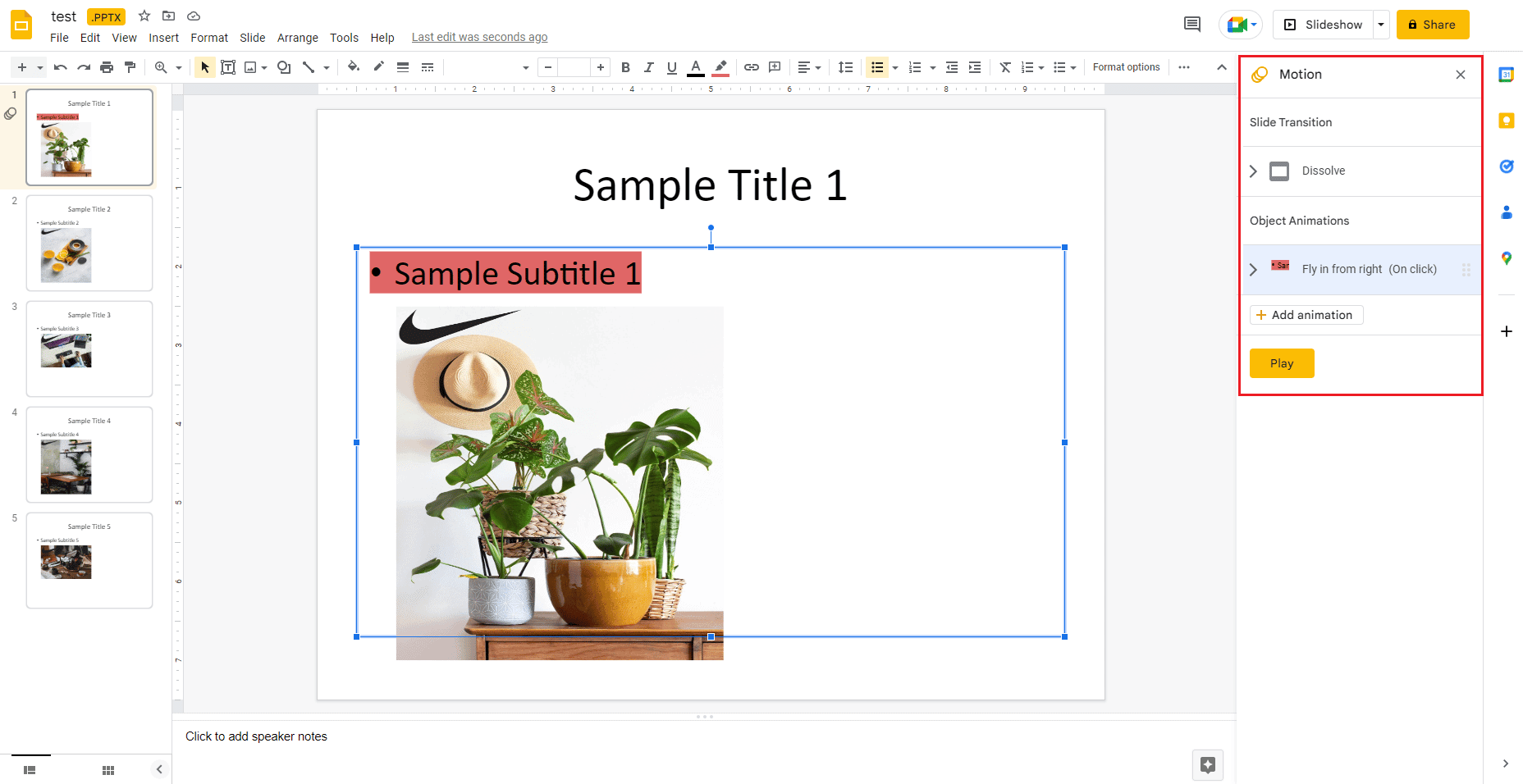Select the Sample Title 3 slide thumbnail
1523x784 pixels.
click(x=89, y=349)
